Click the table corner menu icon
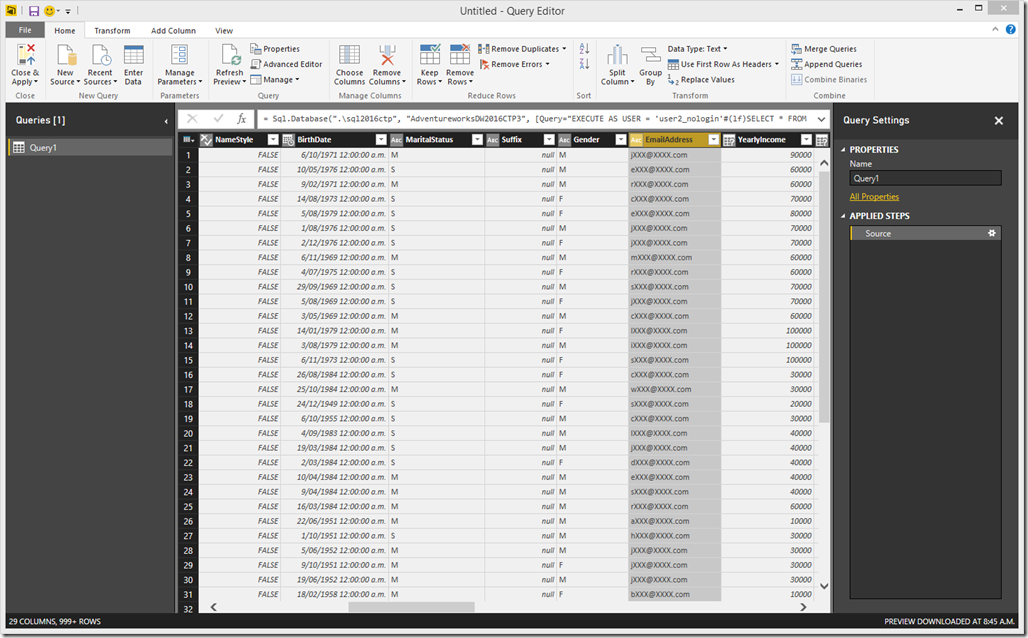The height and width of the screenshot is (638, 1028). coord(188,140)
